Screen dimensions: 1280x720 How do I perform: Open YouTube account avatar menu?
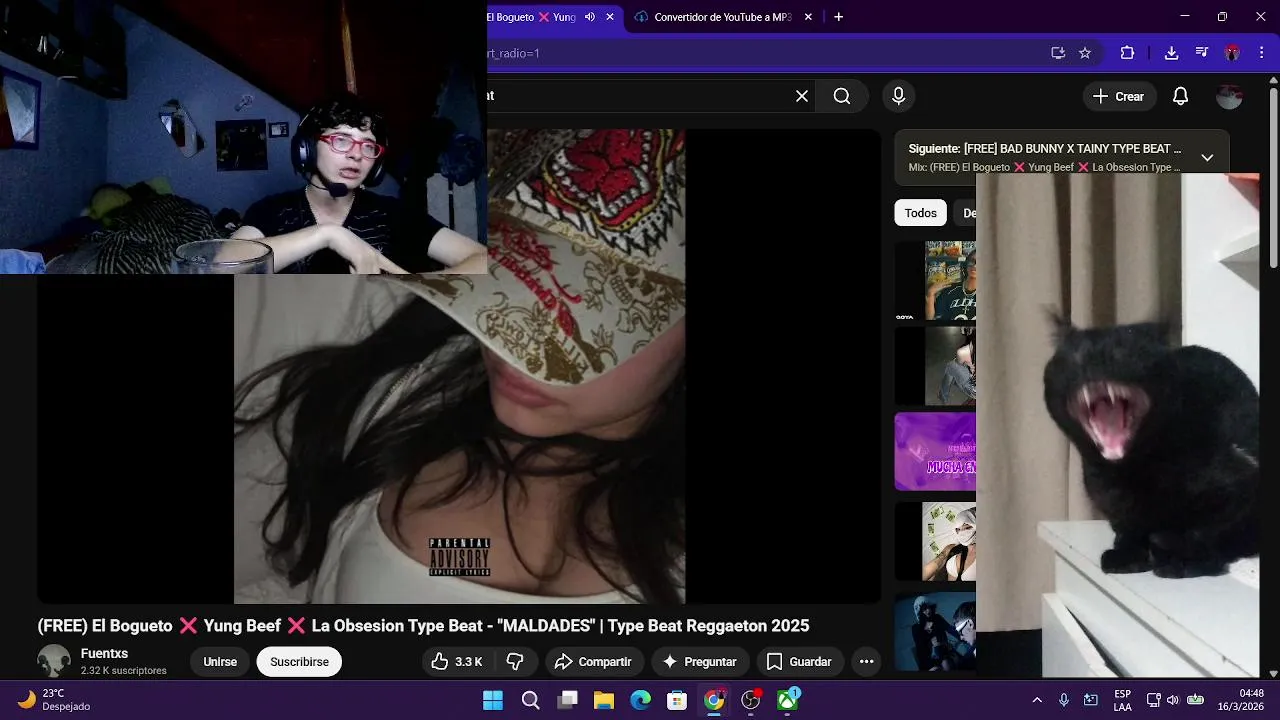click(1229, 96)
